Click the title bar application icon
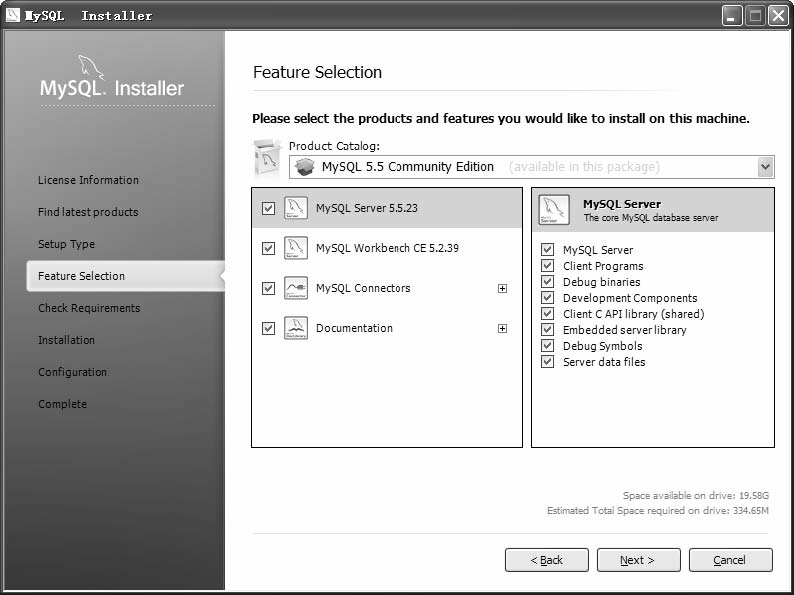The image size is (794, 595). (x=13, y=15)
